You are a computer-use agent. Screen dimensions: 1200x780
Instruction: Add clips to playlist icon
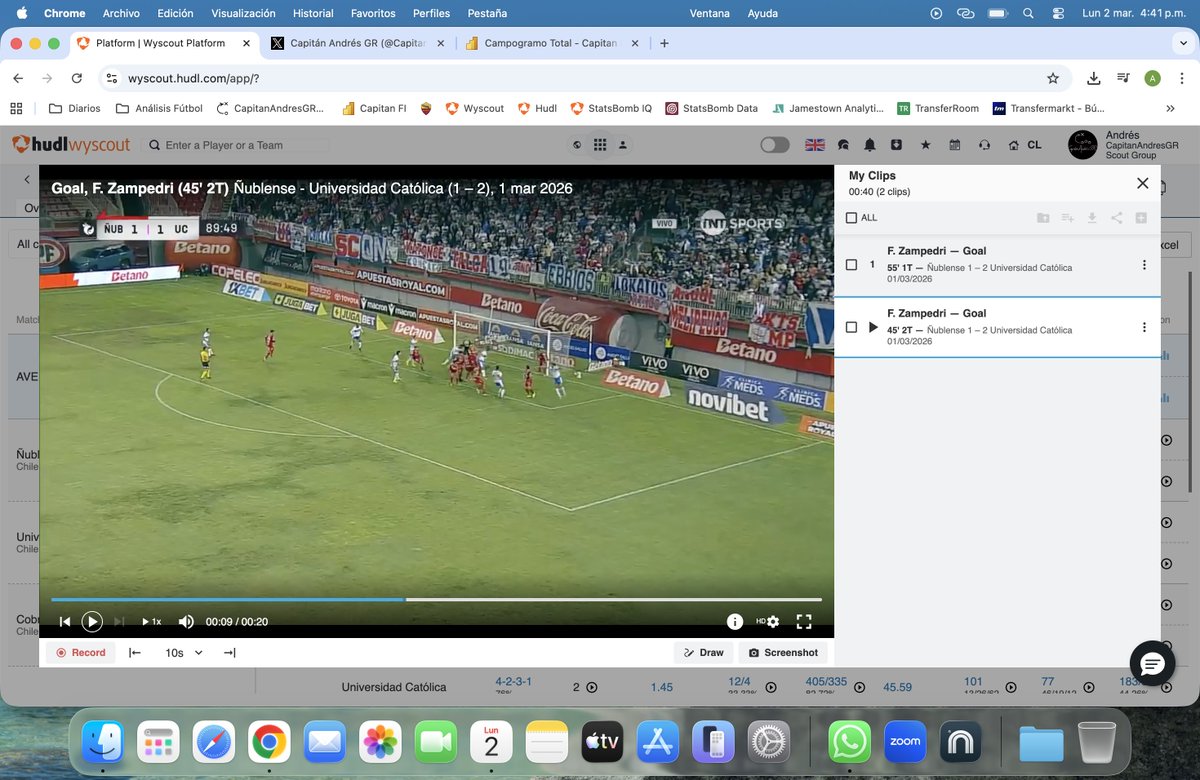1068,218
